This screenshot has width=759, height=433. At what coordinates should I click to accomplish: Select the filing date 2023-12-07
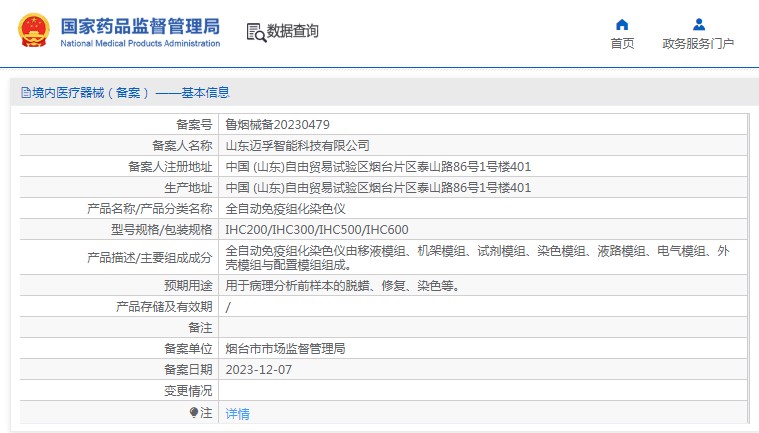pyautogui.click(x=258, y=370)
